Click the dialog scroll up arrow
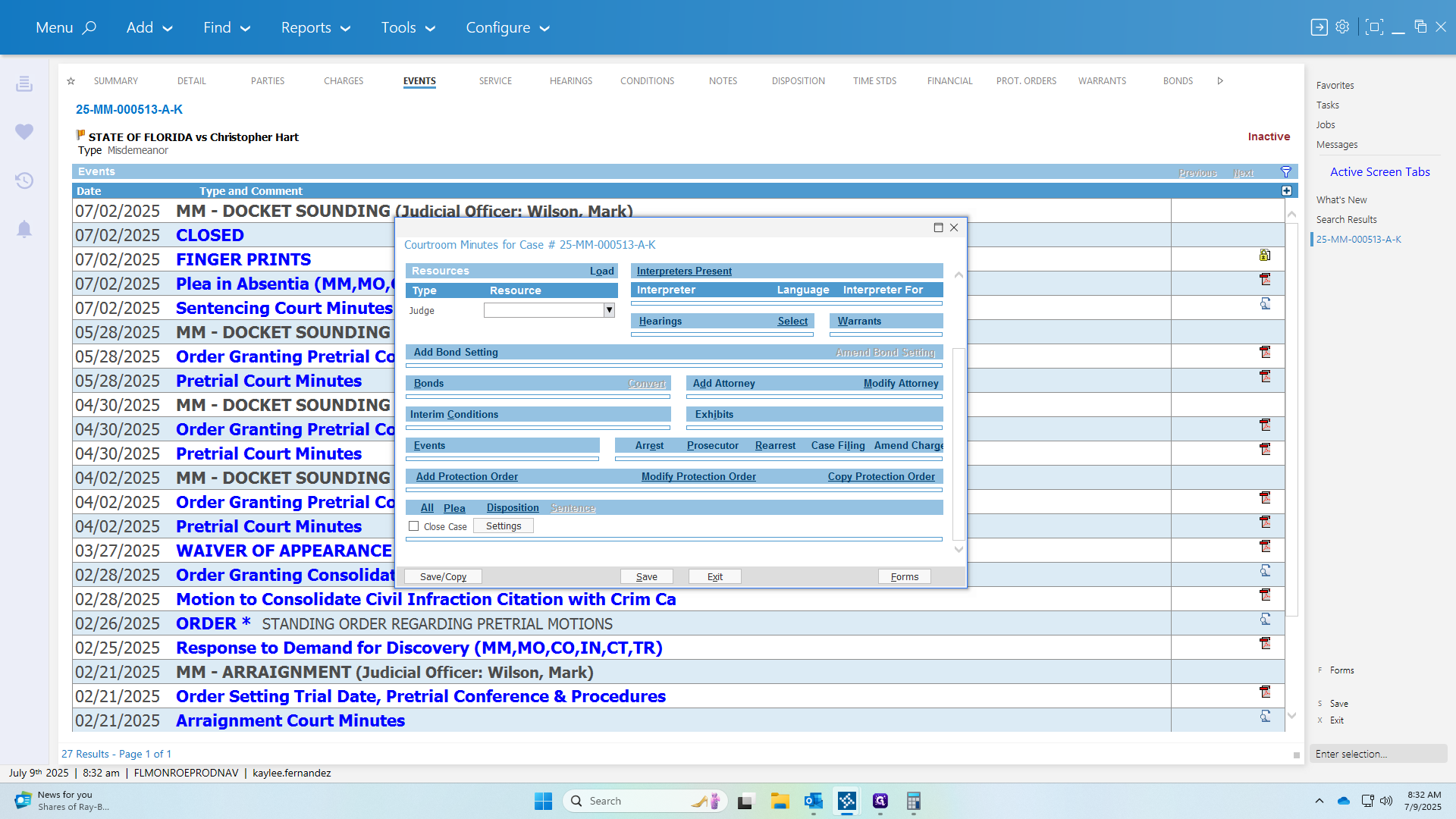 click(959, 275)
